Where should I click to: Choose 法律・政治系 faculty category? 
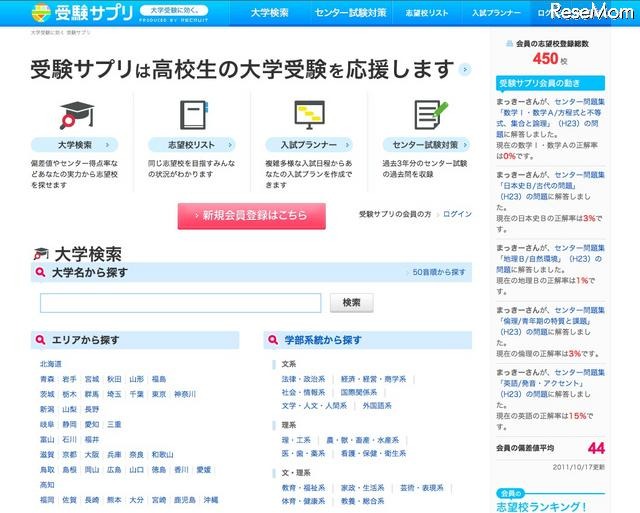point(303,379)
